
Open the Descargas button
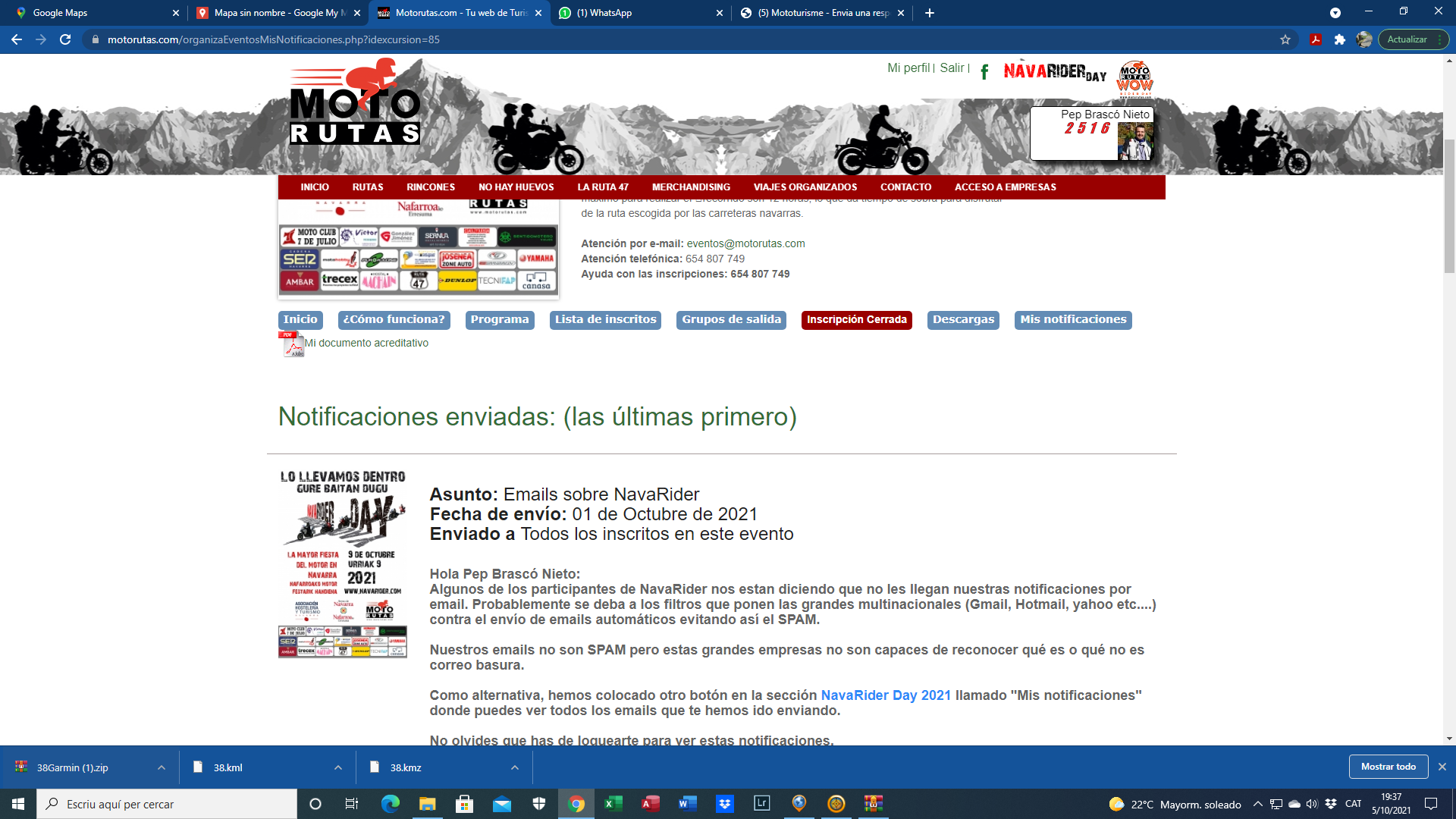[x=963, y=320]
